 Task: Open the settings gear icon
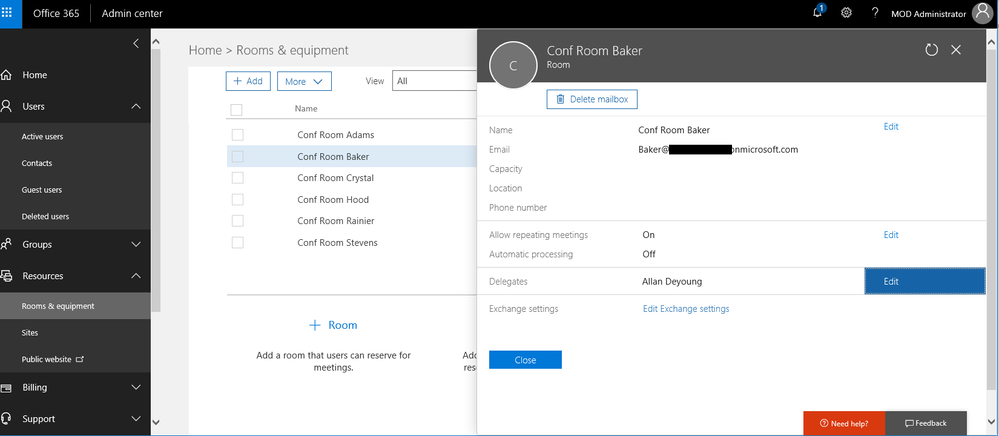[x=846, y=13]
